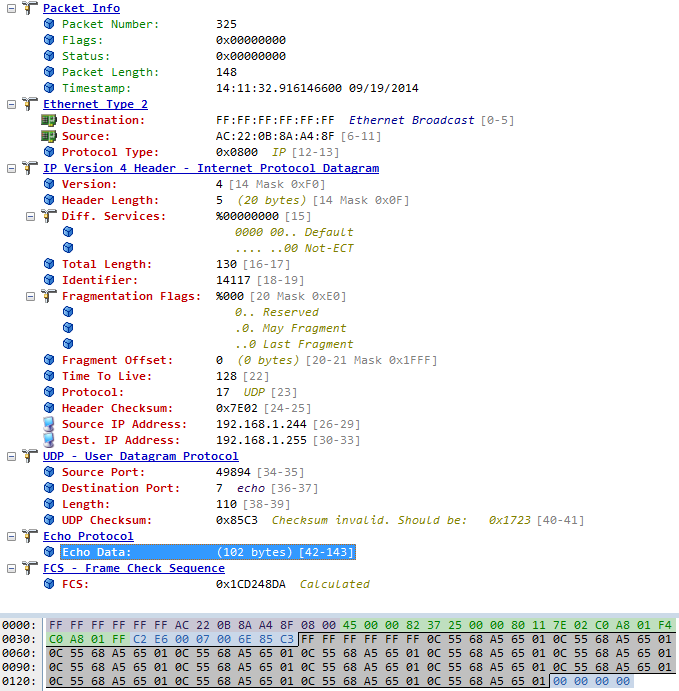Select the Identifier 14117 row

coord(183,280)
